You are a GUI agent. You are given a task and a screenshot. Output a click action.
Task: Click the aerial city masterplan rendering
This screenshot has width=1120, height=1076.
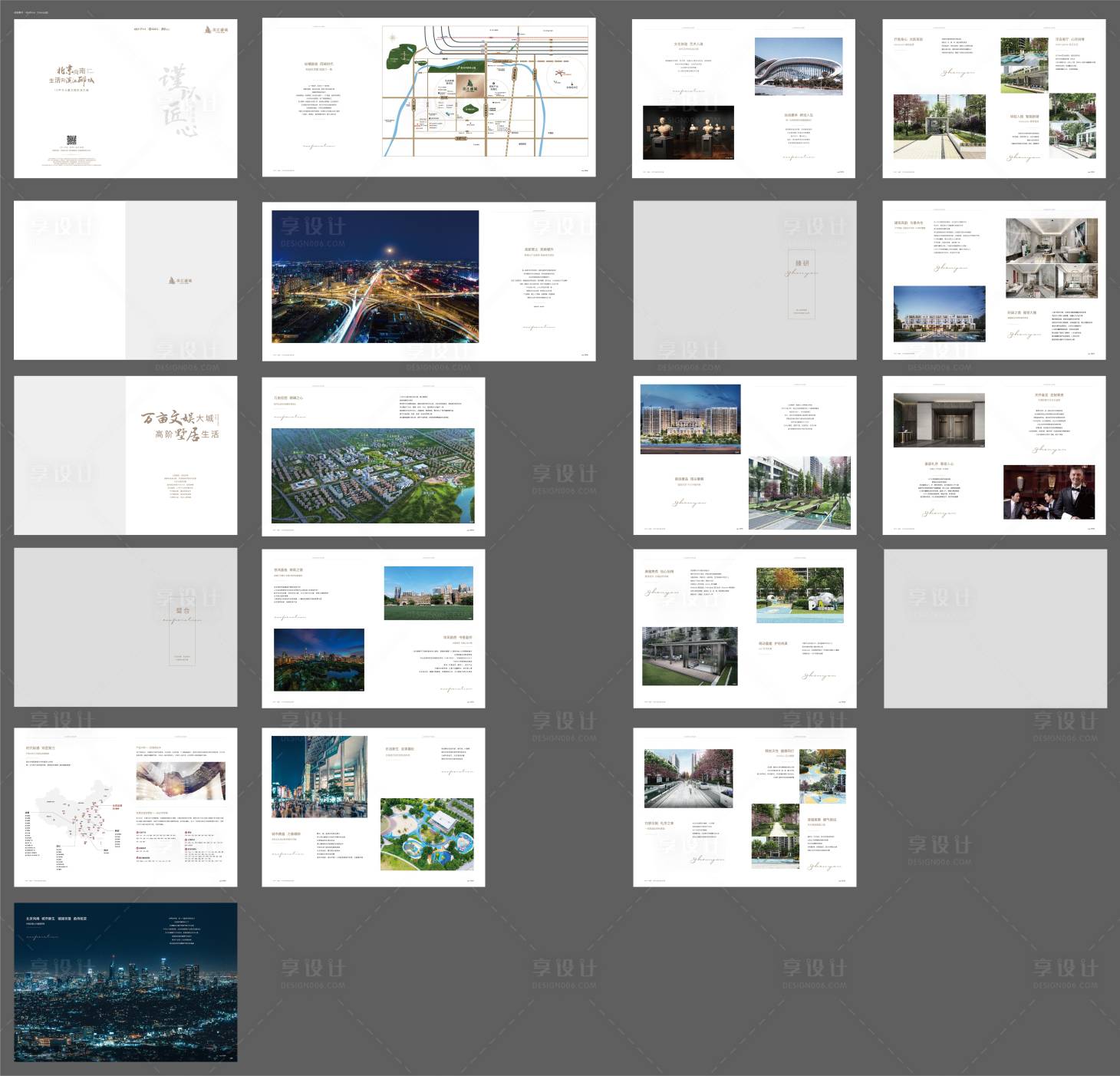373,476
